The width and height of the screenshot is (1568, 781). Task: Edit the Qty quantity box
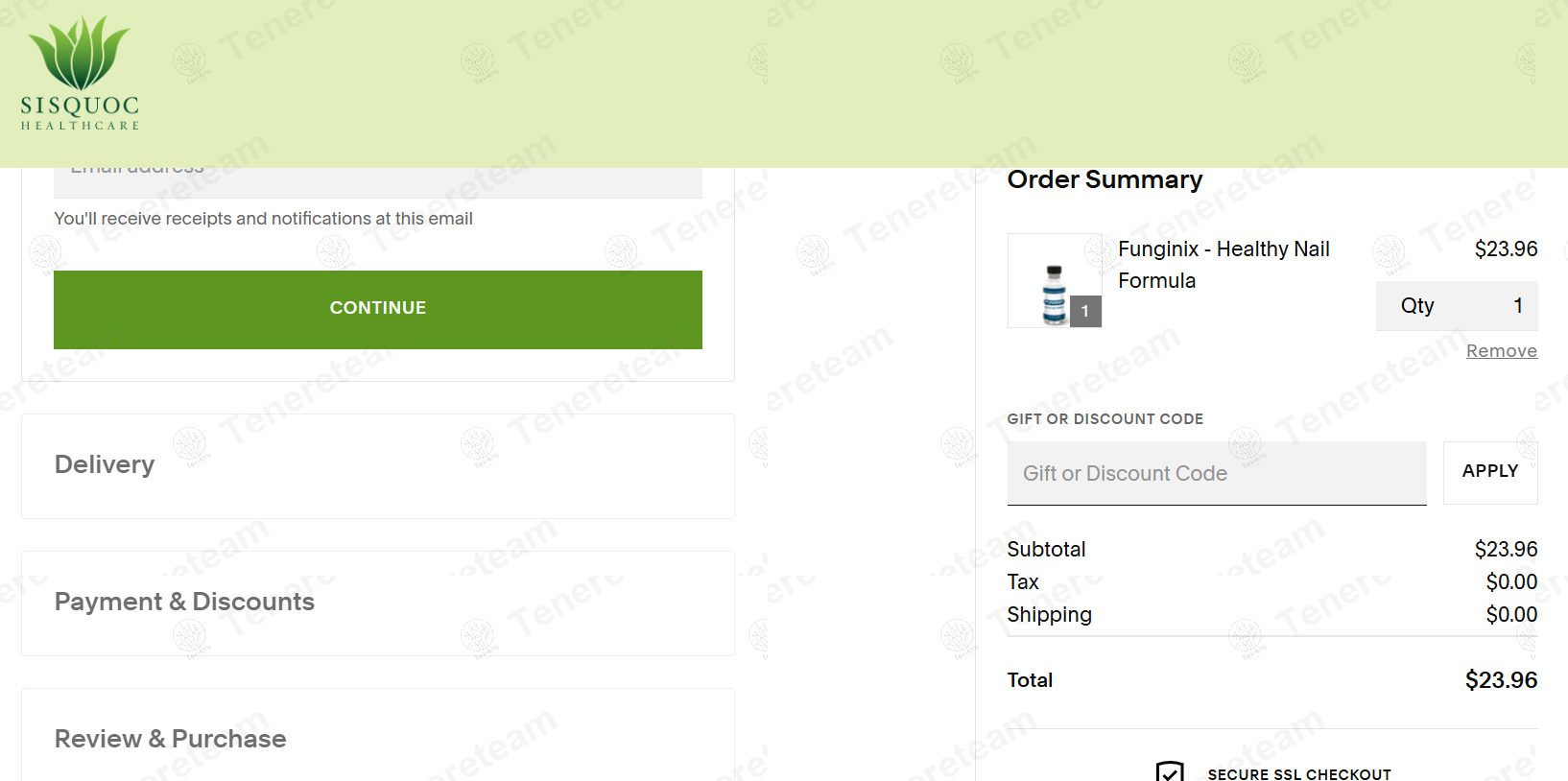[1457, 306]
